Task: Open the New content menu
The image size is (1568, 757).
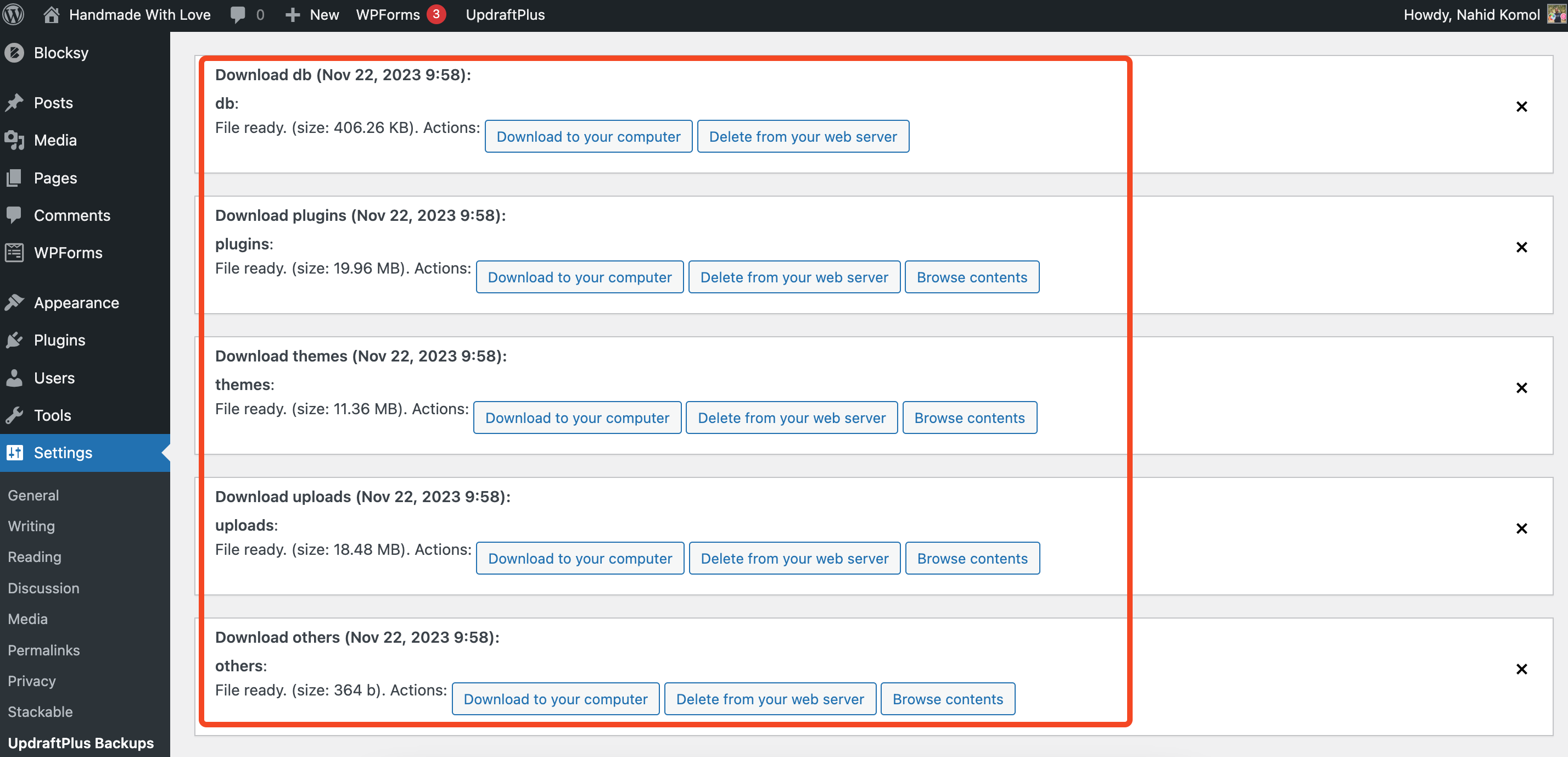Action: tap(312, 15)
